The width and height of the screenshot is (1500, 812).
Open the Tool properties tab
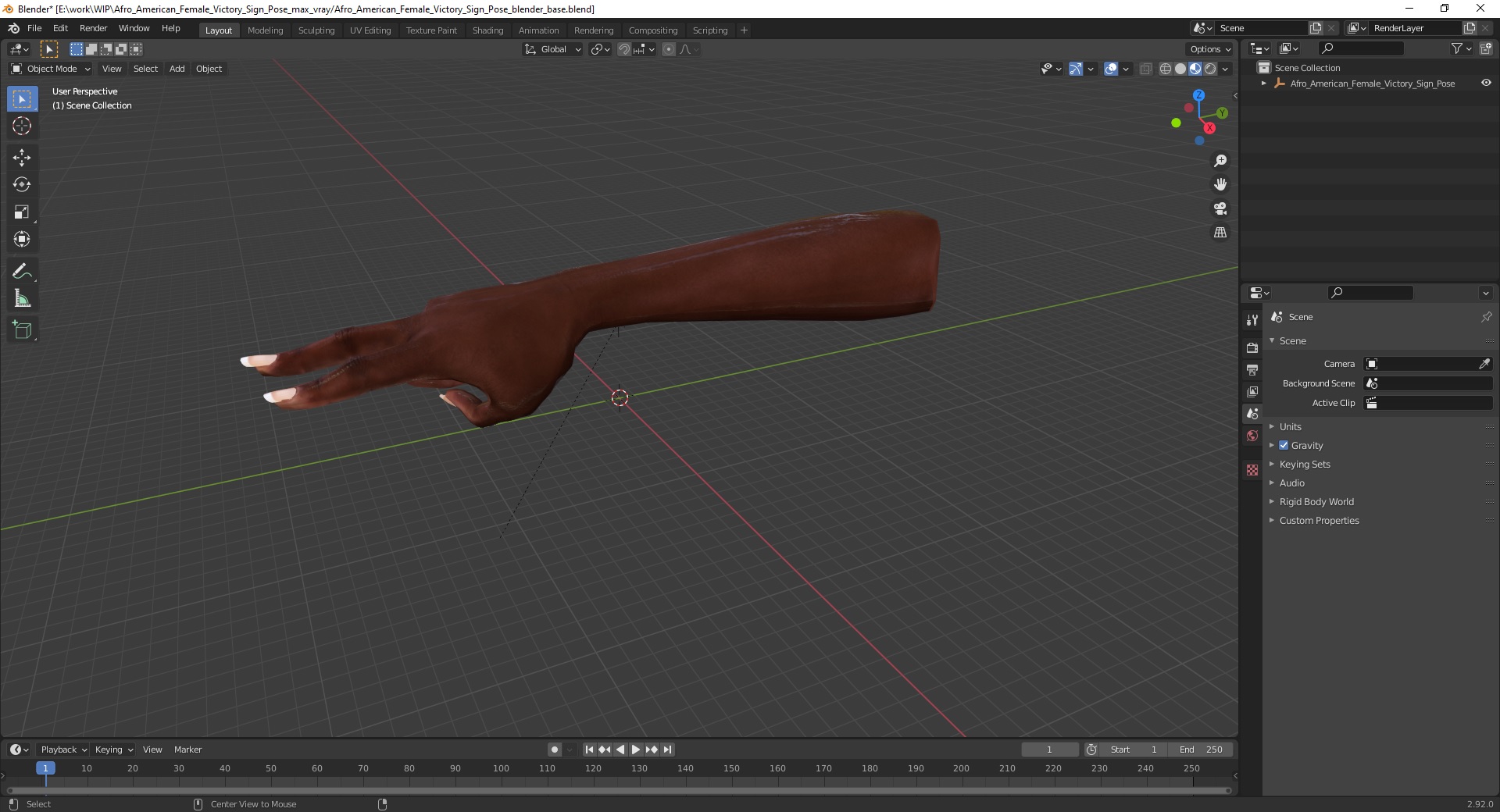pos(1252,320)
